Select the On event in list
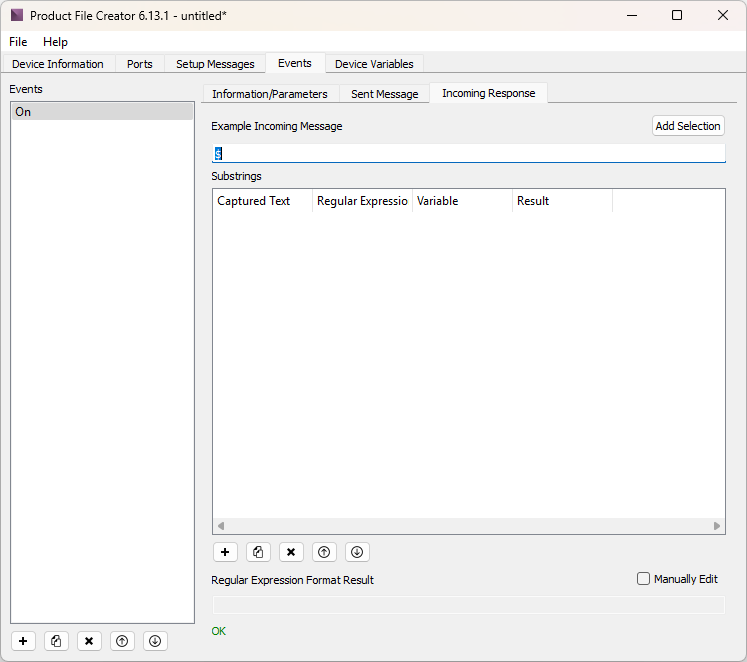This screenshot has width=747, height=662. [101, 112]
